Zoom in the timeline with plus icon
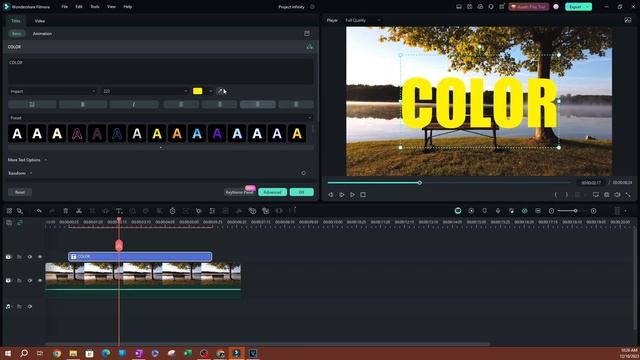 (593, 211)
